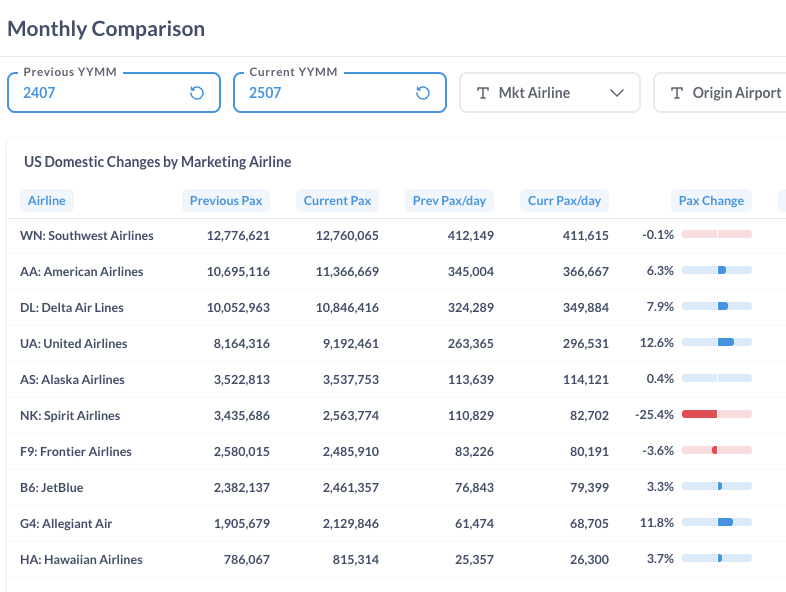Click JetBlue prev pax/day value 76,843
The height and width of the screenshot is (592, 786).
(474, 488)
